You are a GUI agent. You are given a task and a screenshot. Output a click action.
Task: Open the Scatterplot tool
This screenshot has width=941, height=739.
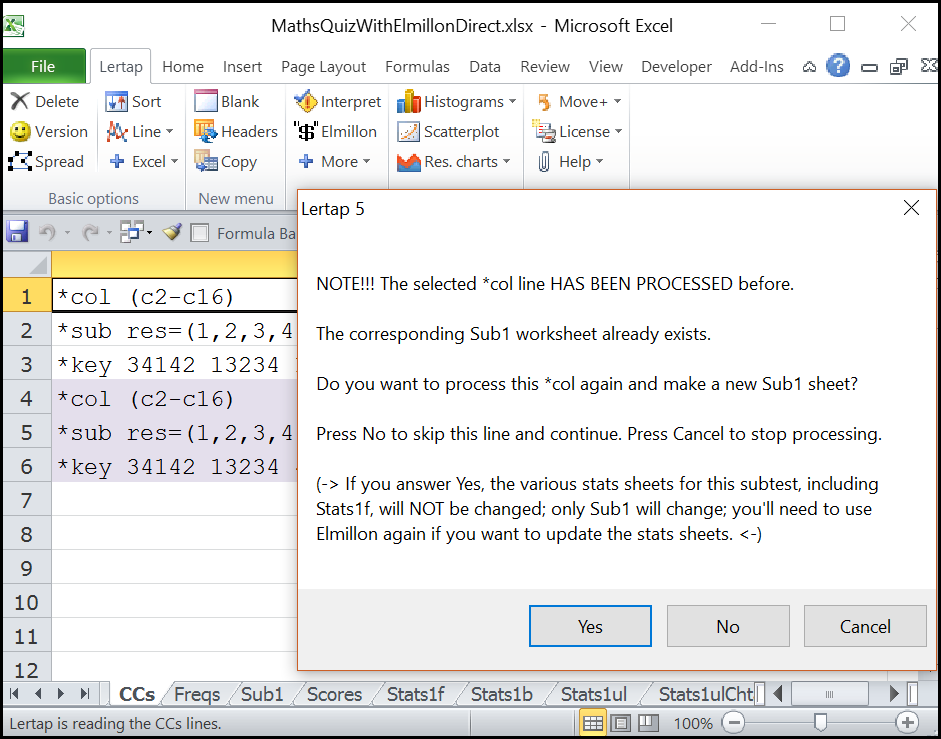pos(448,131)
